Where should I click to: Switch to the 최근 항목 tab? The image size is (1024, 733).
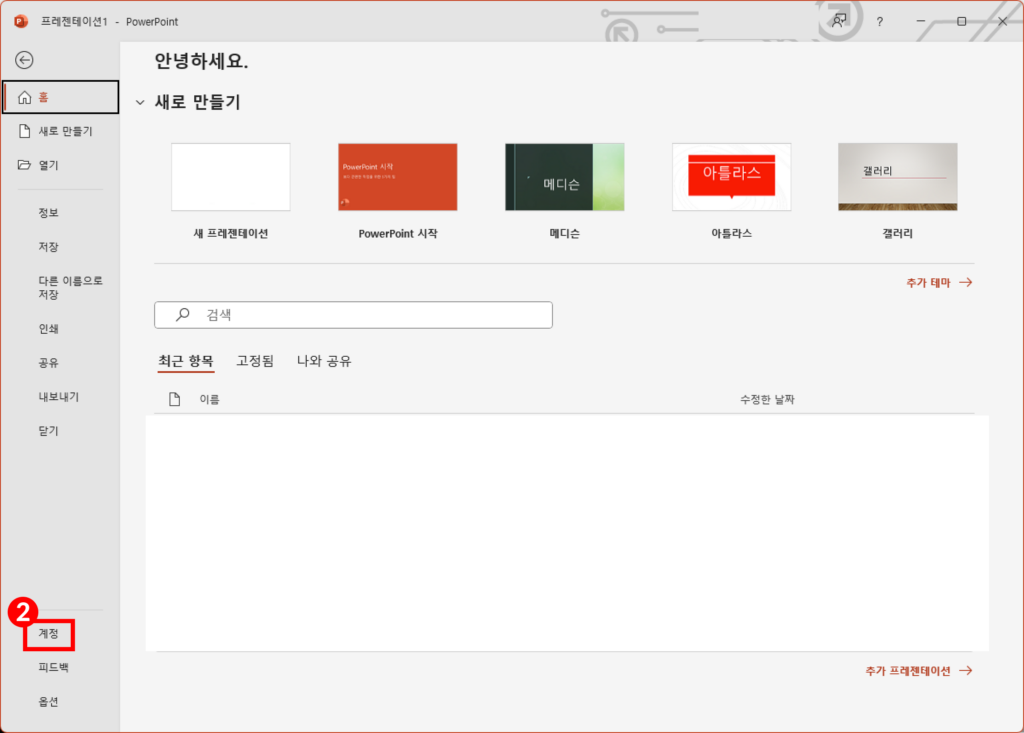[x=186, y=361]
